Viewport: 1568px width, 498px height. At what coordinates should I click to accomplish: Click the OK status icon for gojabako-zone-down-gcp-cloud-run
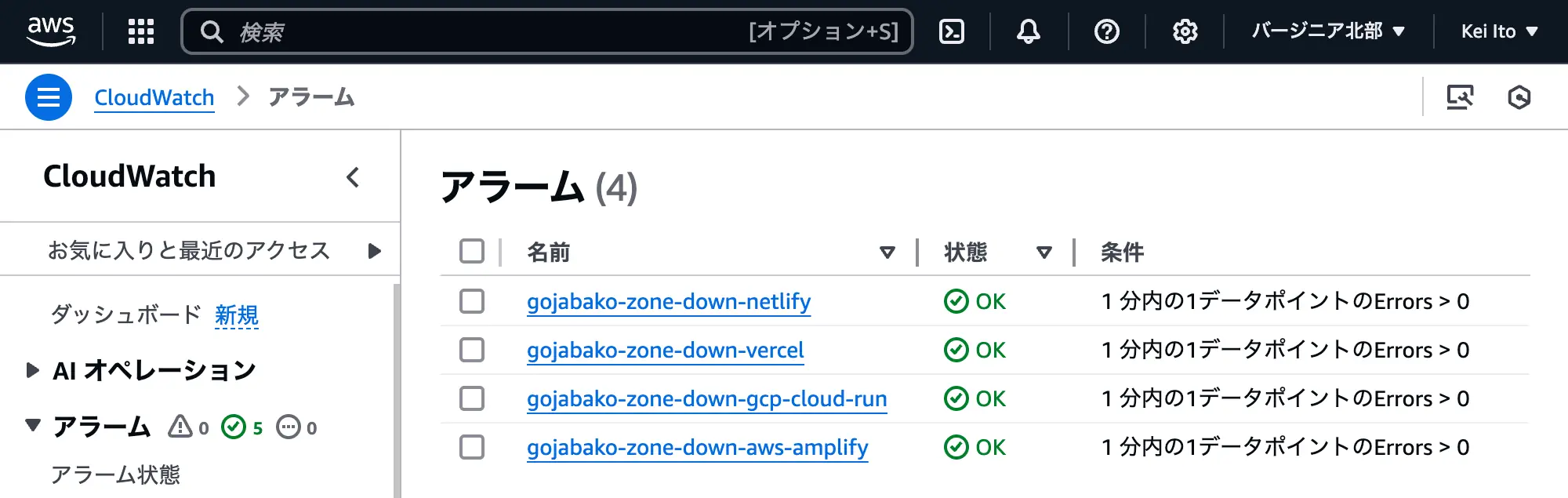tap(956, 398)
